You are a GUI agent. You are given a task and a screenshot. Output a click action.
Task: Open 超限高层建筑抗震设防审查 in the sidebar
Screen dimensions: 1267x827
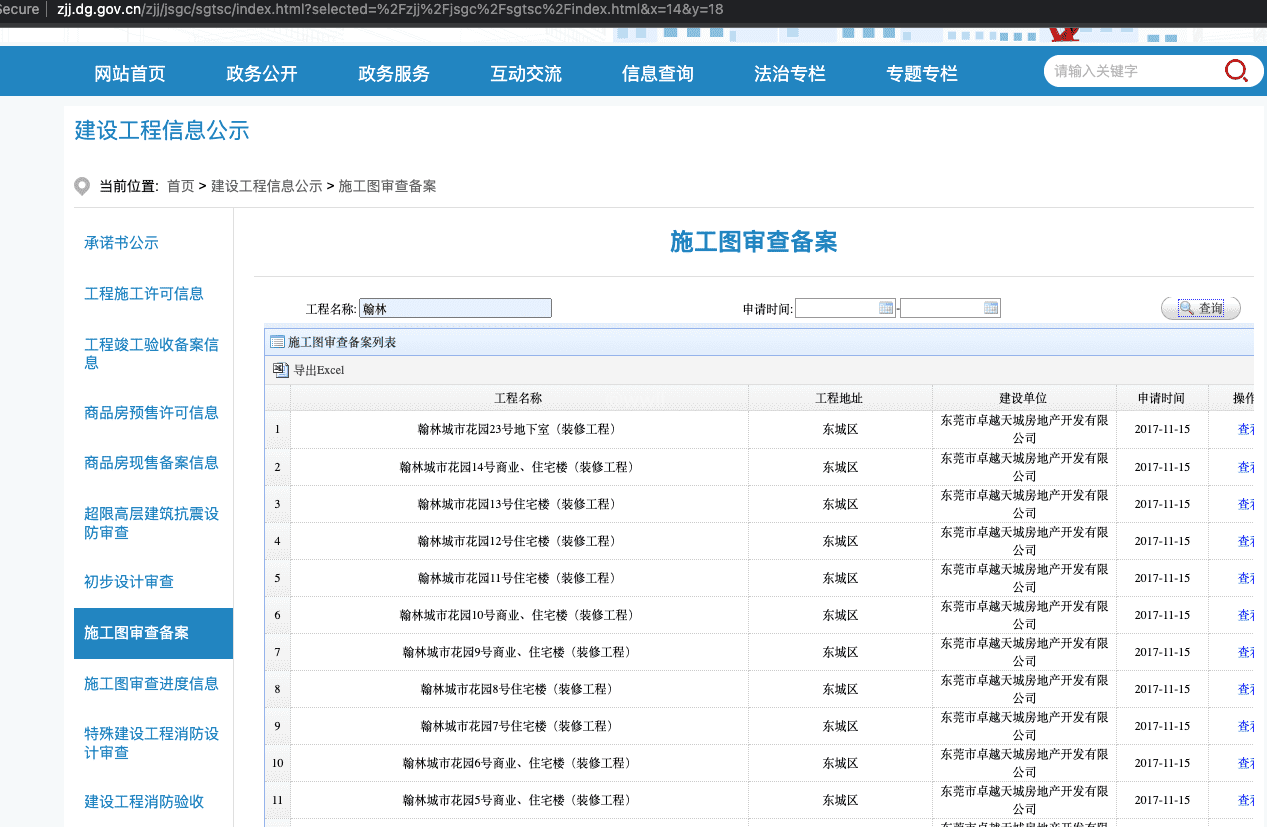(x=151, y=523)
